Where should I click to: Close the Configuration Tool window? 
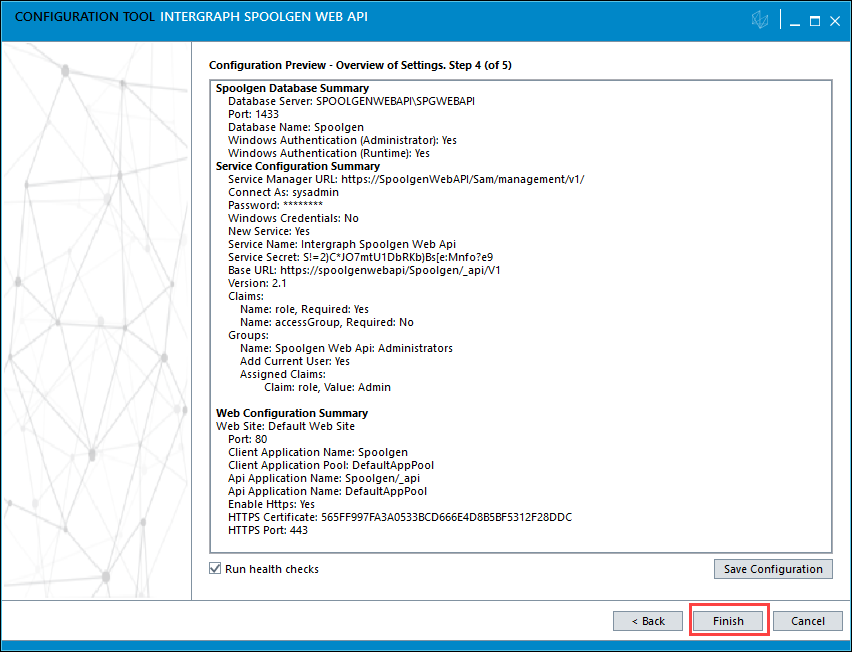836,21
